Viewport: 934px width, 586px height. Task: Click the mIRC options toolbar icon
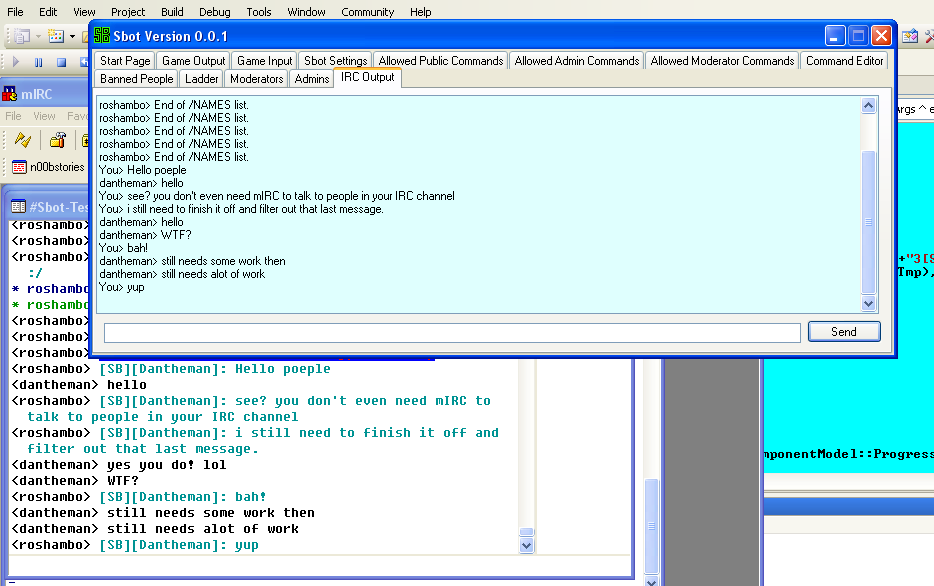(57, 140)
